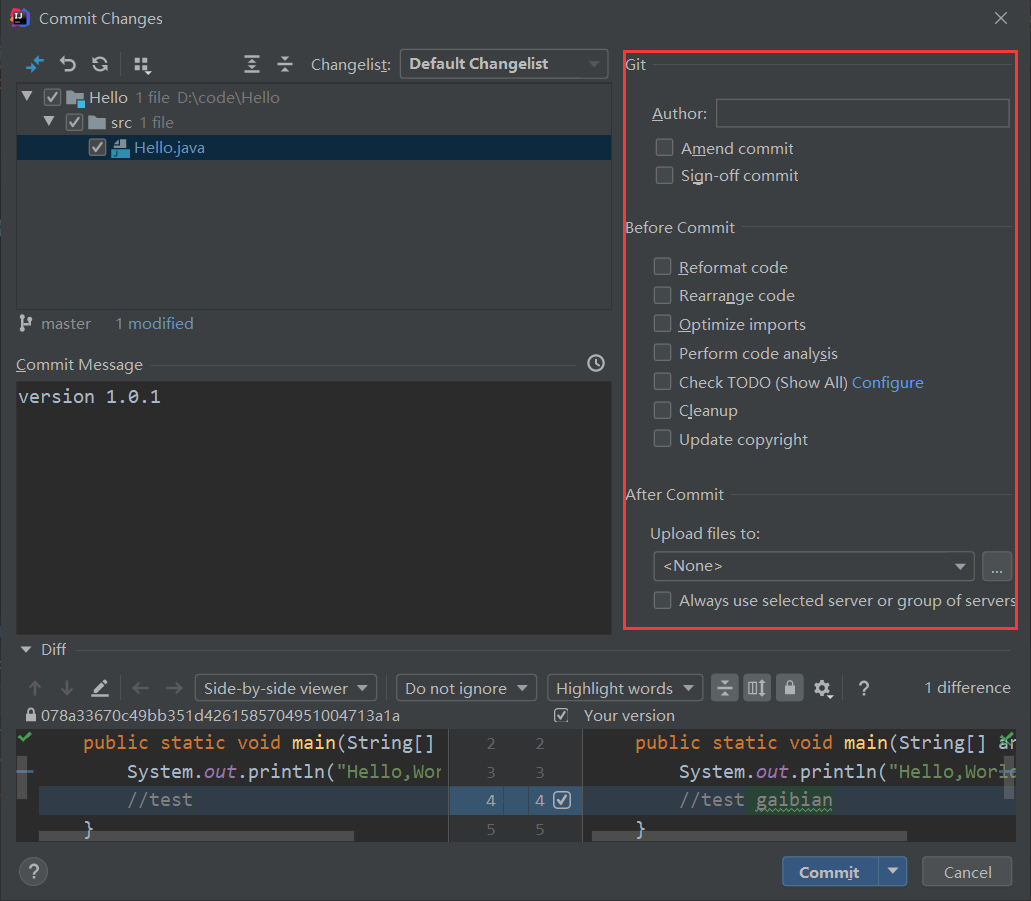Viewport: 1031px width, 901px height.
Task: Enable Optimize imports option
Action: [x=662, y=324]
